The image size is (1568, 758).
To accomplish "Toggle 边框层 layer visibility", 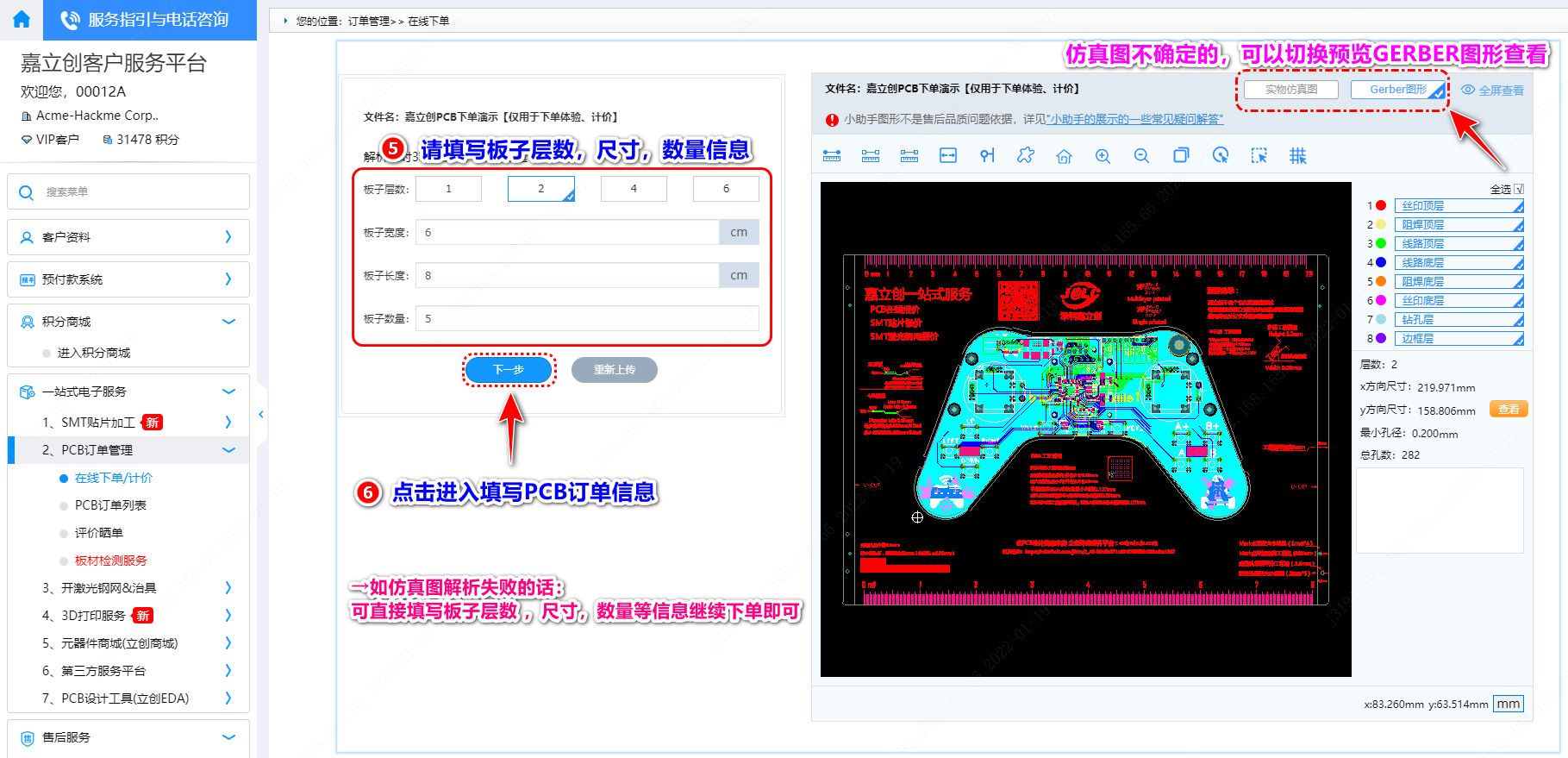I will [x=1459, y=339].
